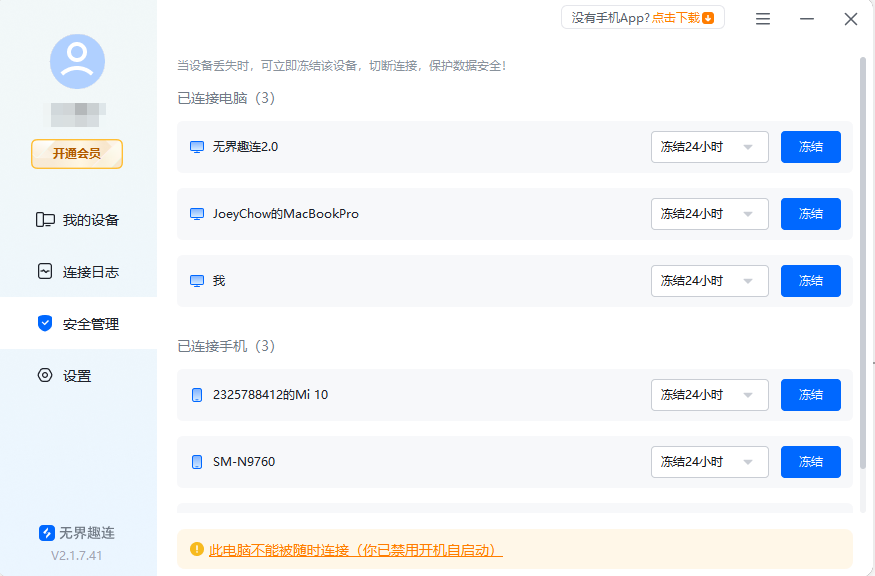The width and height of the screenshot is (875, 576).
Task: Click the warning icon in the bottom notice bar
Action: pos(194,549)
